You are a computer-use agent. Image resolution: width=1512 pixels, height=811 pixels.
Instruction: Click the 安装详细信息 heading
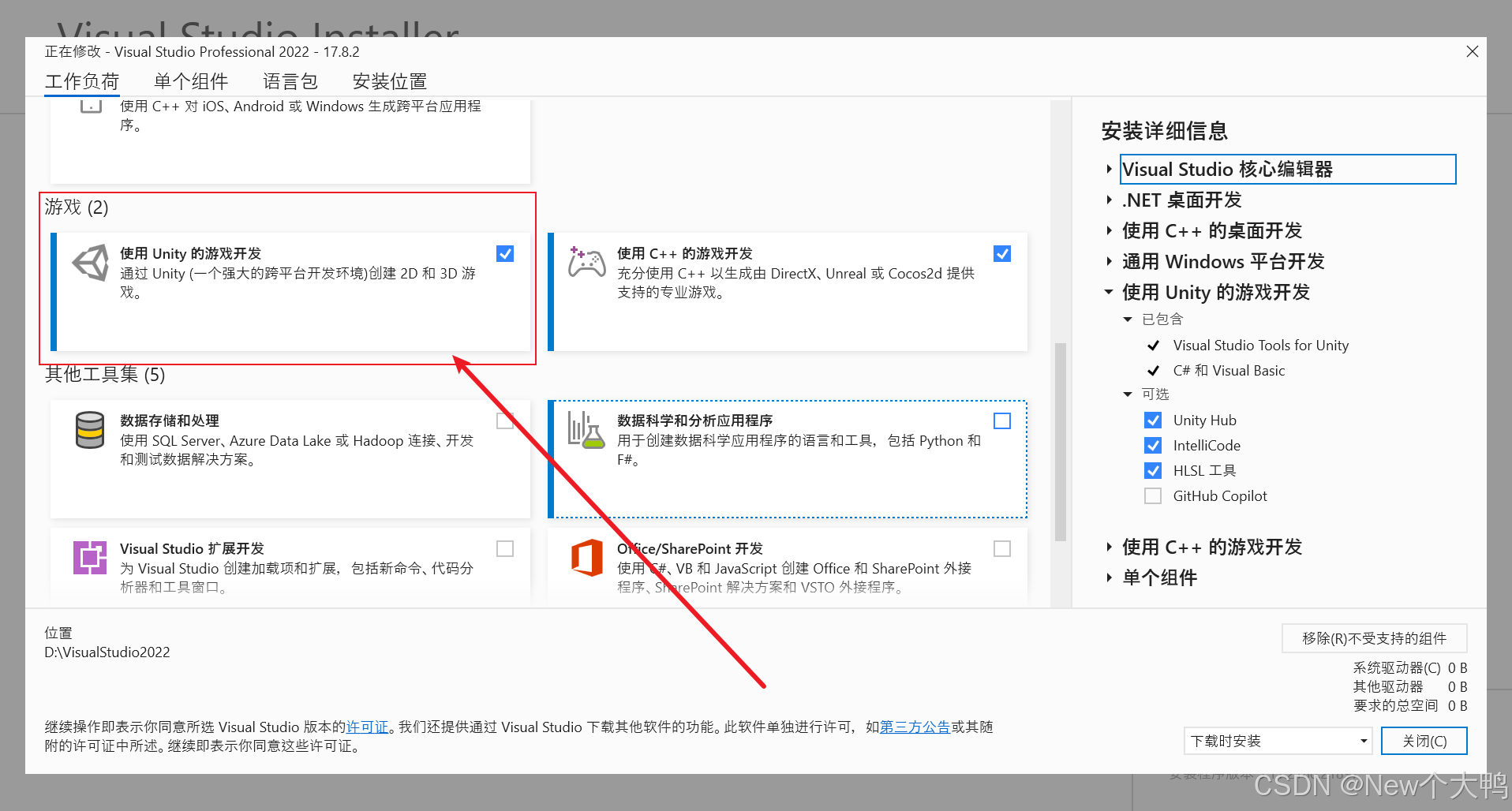[1164, 131]
